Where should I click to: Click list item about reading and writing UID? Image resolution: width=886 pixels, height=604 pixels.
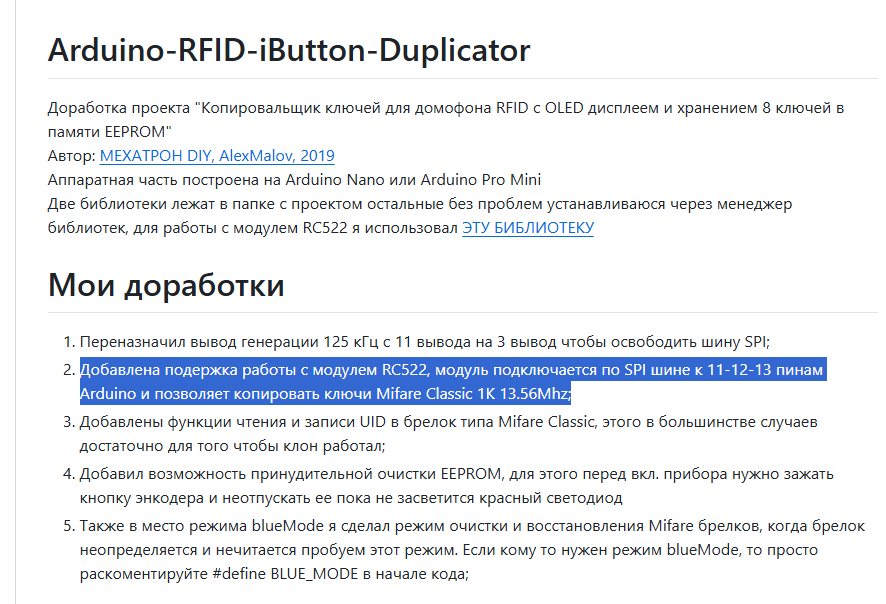(448, 434)
